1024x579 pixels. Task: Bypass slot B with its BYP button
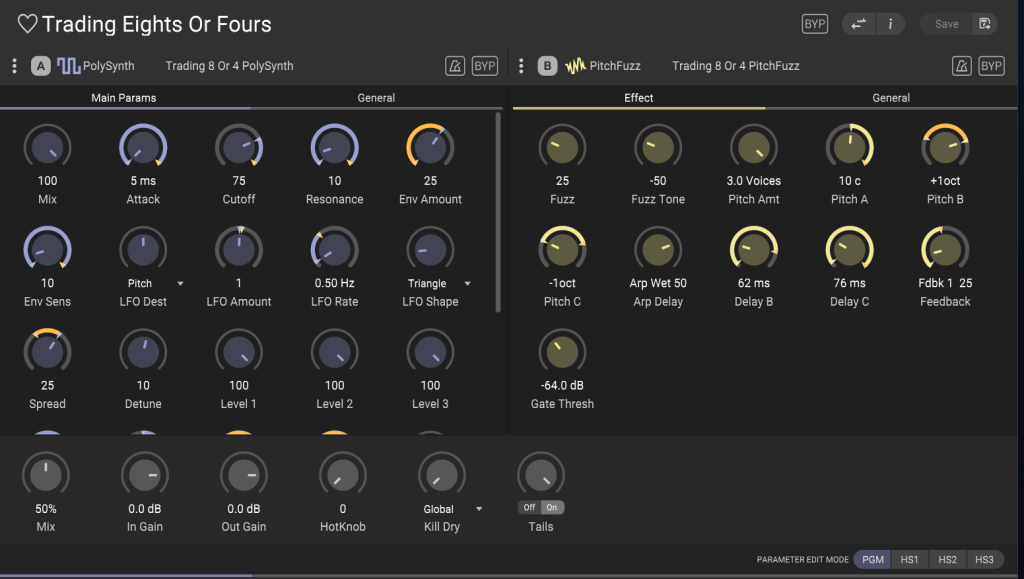pos(991,66)
